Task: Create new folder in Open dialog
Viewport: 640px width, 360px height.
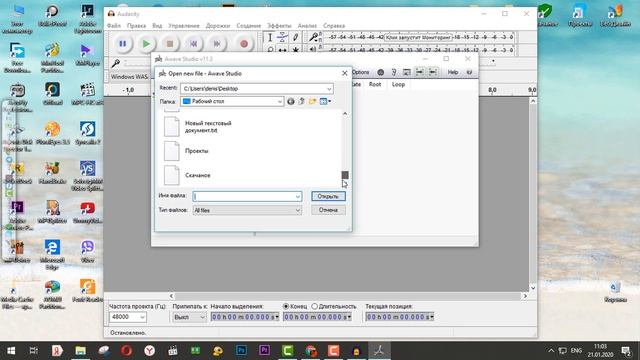Action: pyautogui.click(x=312, y=101)
